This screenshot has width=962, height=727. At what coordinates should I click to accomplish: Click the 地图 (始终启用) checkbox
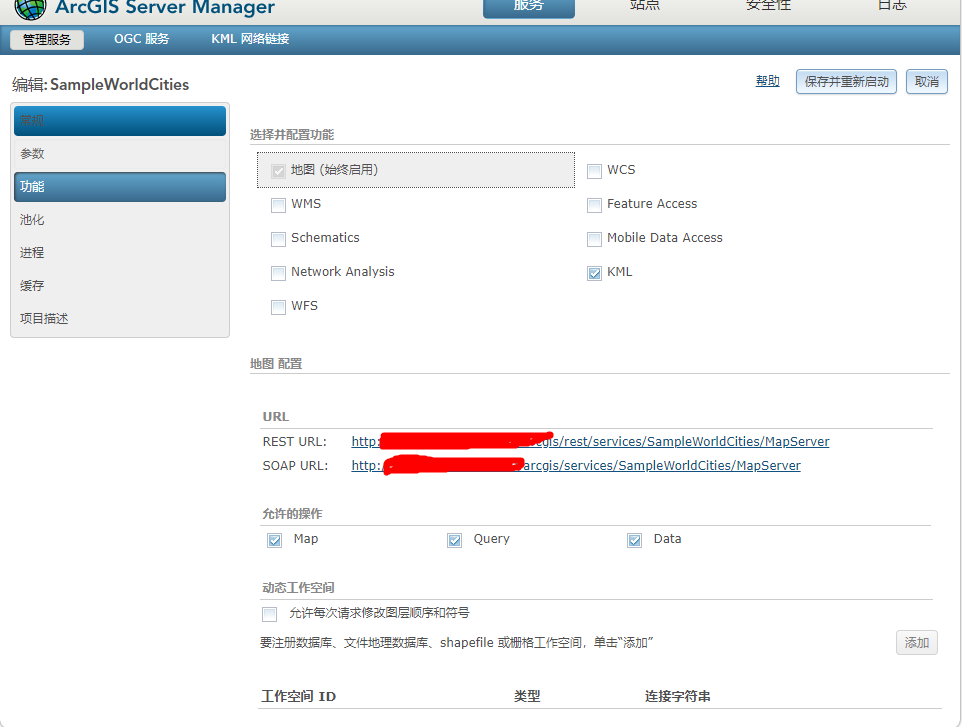pos(279,171)
